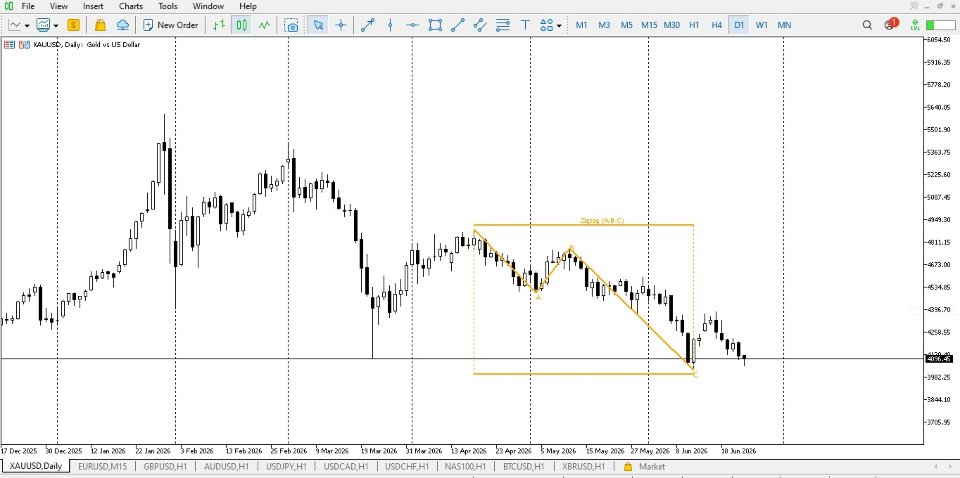960x478 pixels.
Task: Switch to the EURUSD,M15 chart tab
Action: pos(102,466)
